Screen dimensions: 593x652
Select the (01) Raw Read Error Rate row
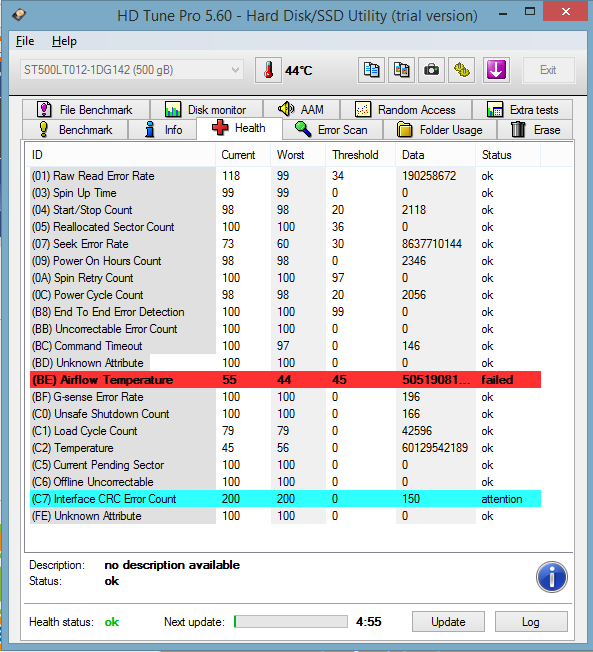(285, 176)
